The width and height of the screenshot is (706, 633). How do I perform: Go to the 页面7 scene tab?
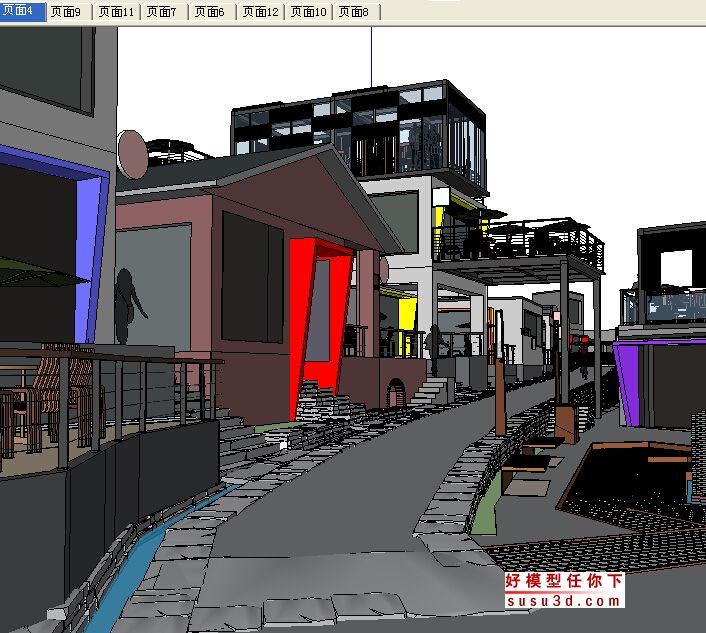pos(164,12)
